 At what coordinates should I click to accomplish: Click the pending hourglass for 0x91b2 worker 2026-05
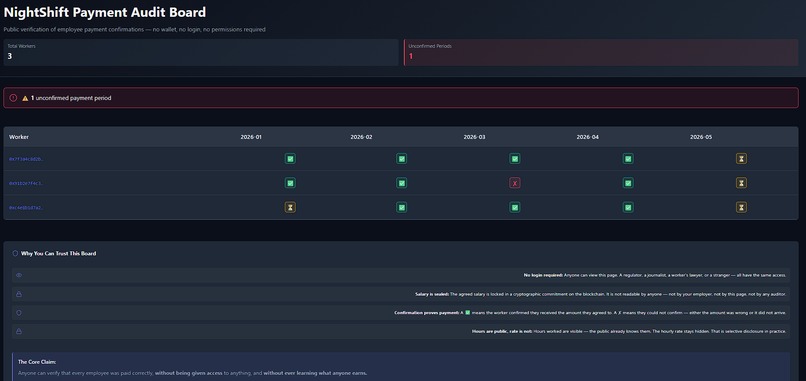741,183
